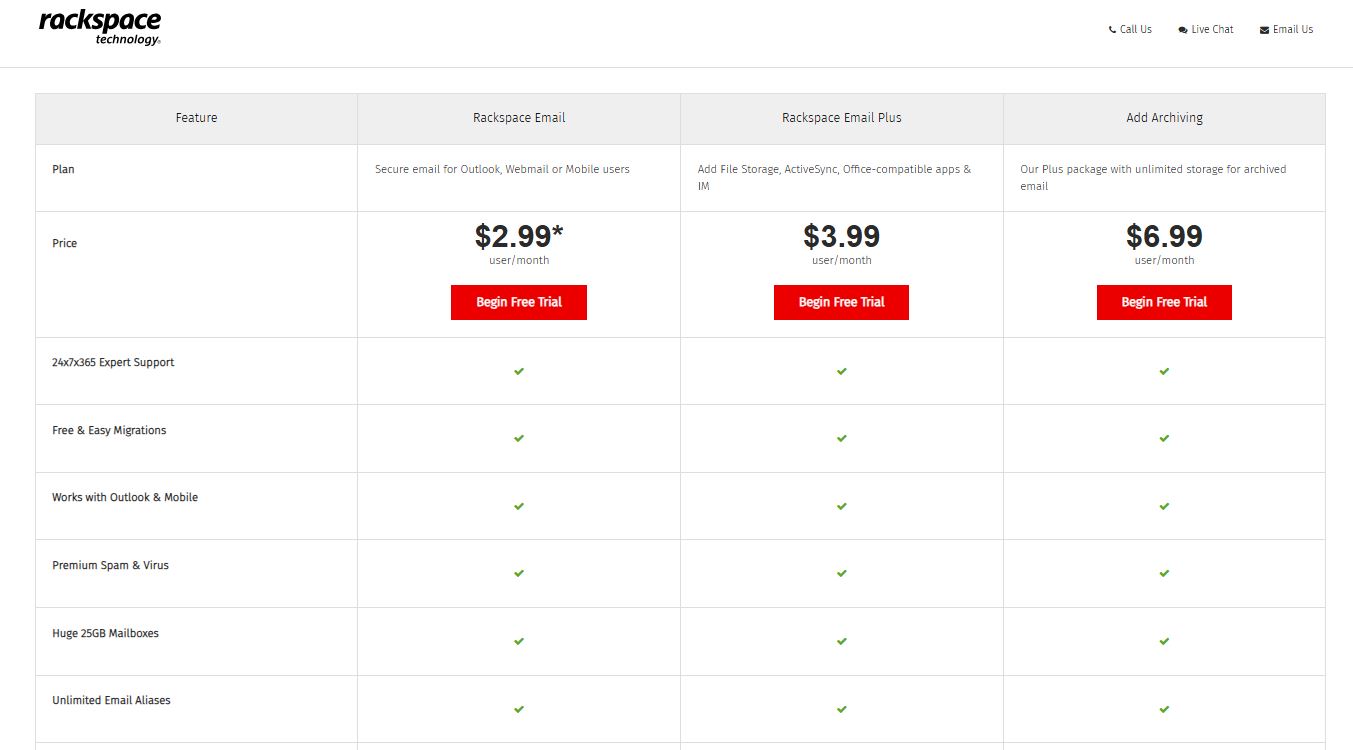Click the Unlimited Email Aliases feature label
The height and width of the screenshot is (750, 1353).
pos(111,700)
